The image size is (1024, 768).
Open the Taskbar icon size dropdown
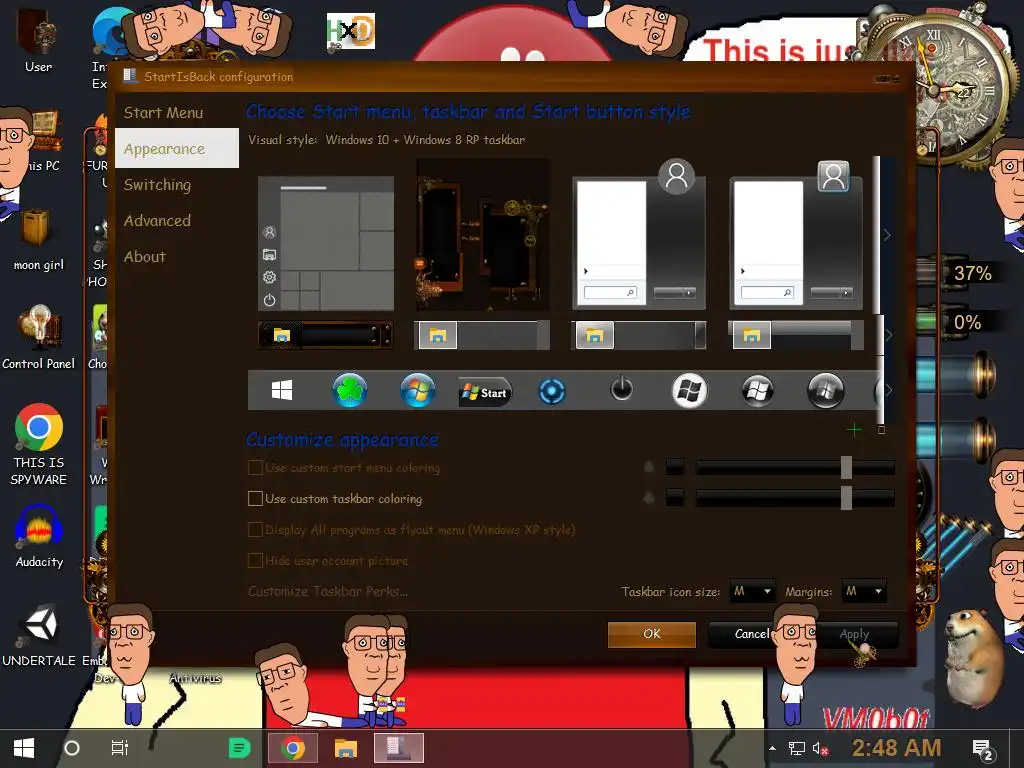[x=752, y=591]
